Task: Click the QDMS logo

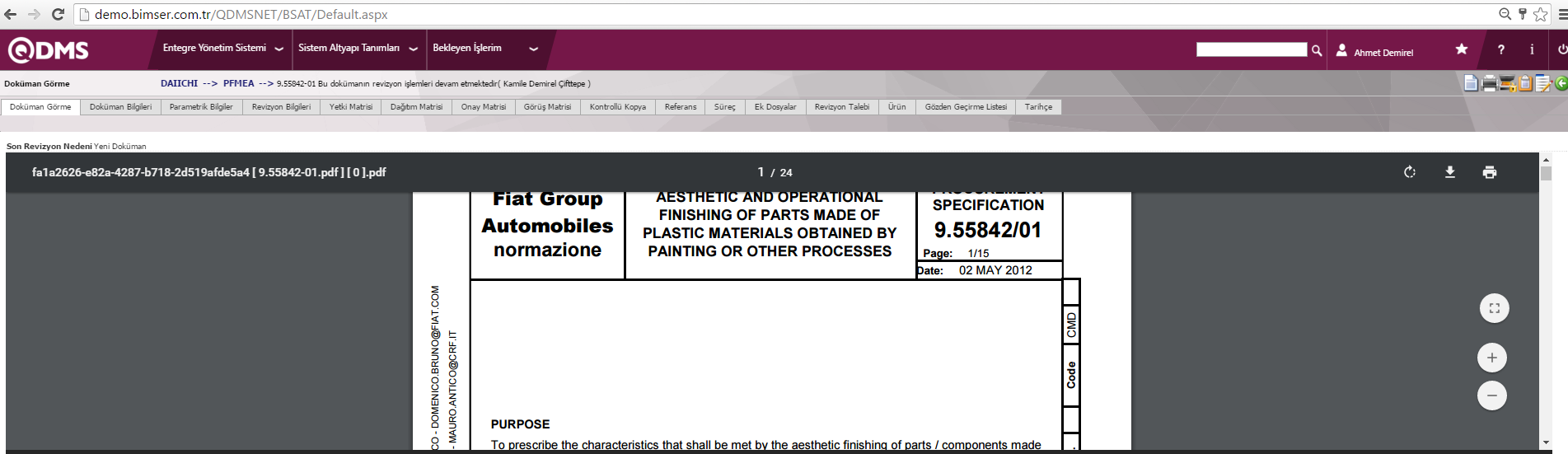Action: tap(48, 50)
